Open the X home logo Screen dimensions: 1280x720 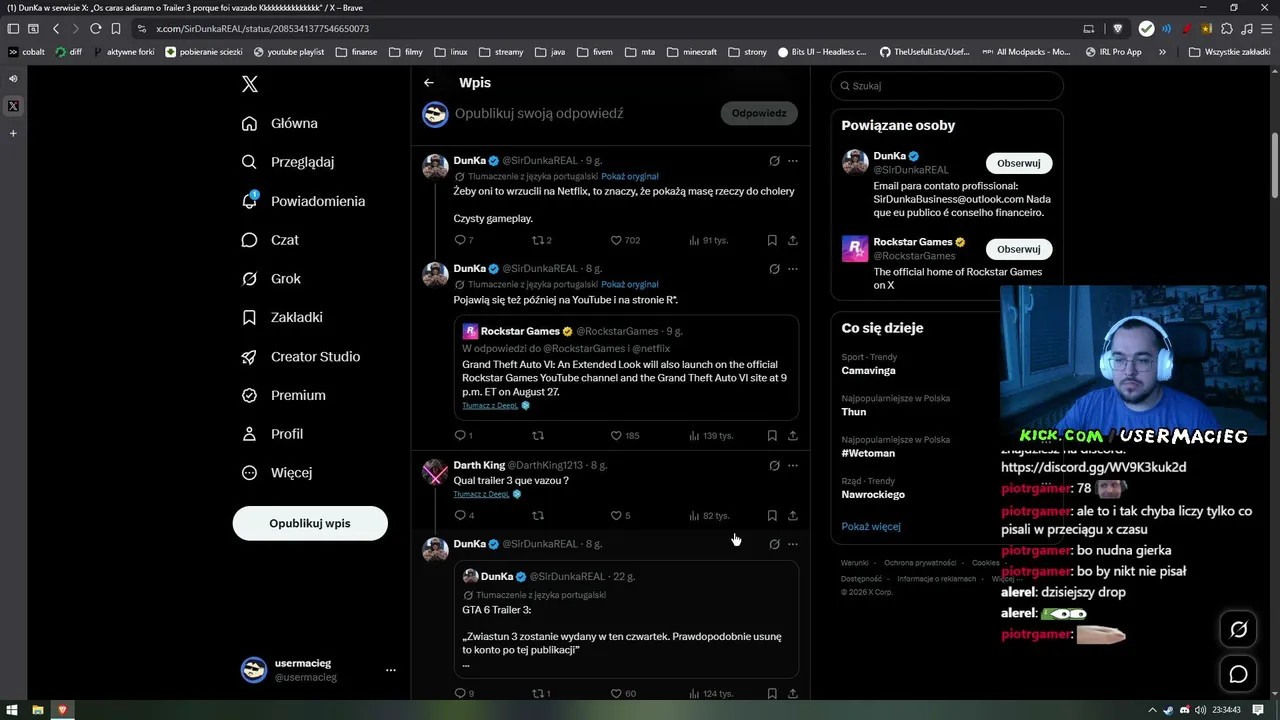[250, 85]
